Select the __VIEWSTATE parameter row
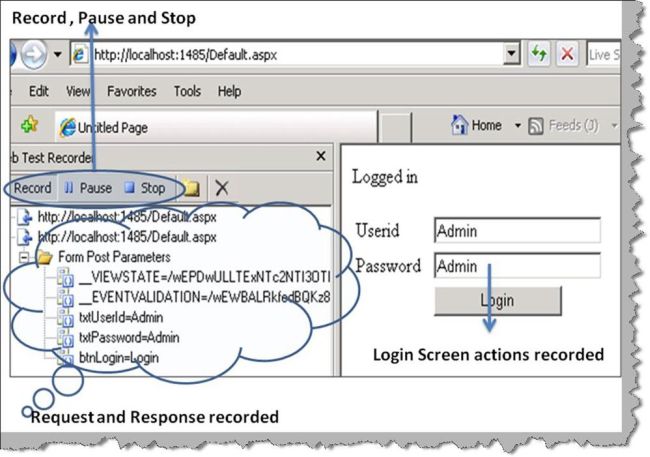Screen dimensions: 650x457 (194, 277)
